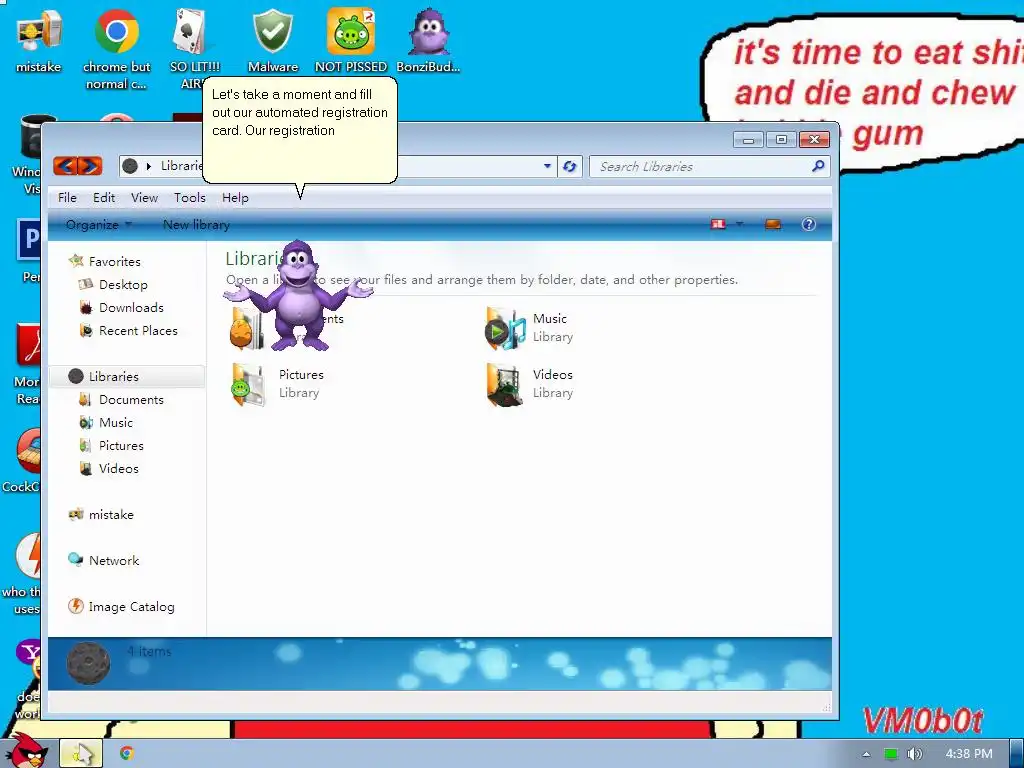Click the forward arrow in Explorer

click(90, 166)
